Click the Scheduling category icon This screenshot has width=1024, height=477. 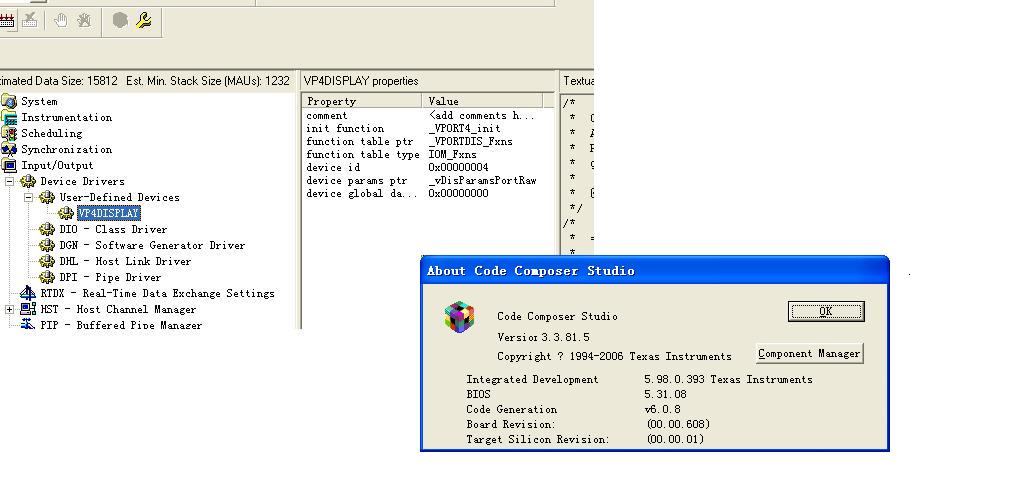(x=9, y=133)
